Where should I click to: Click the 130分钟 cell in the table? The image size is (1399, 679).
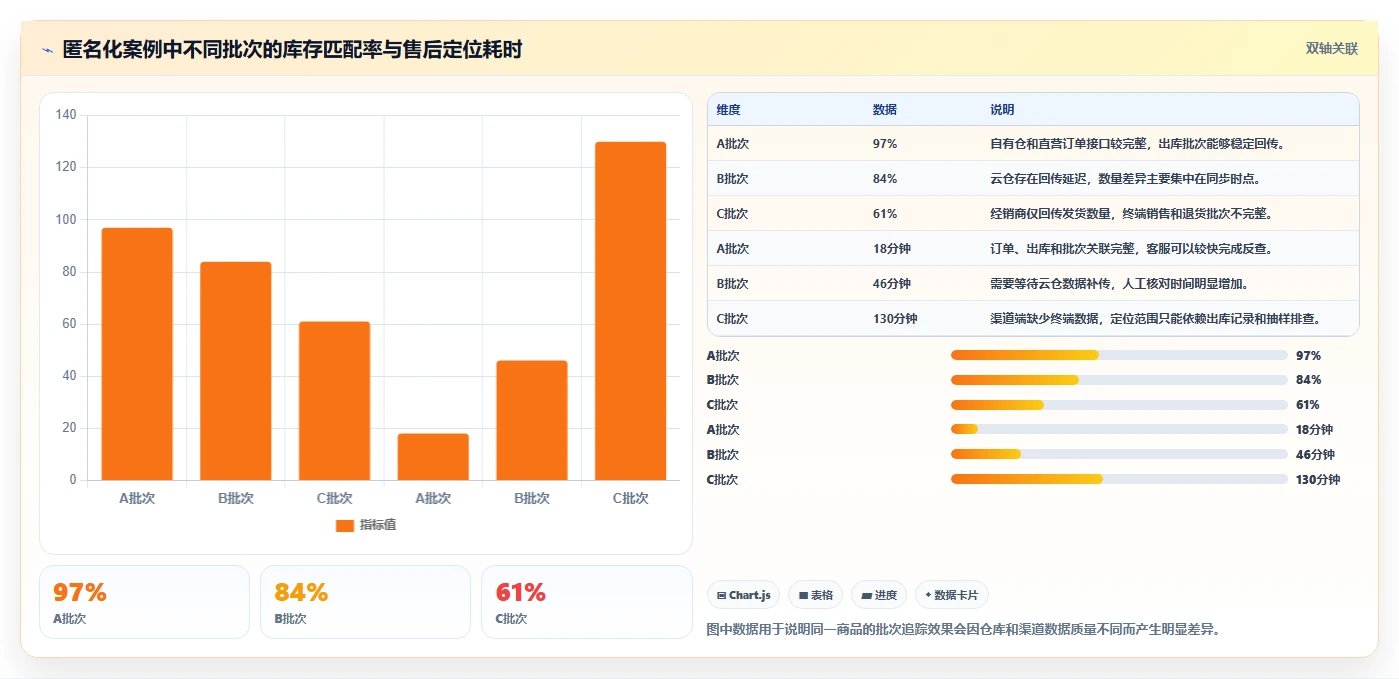tap(895, 319)
